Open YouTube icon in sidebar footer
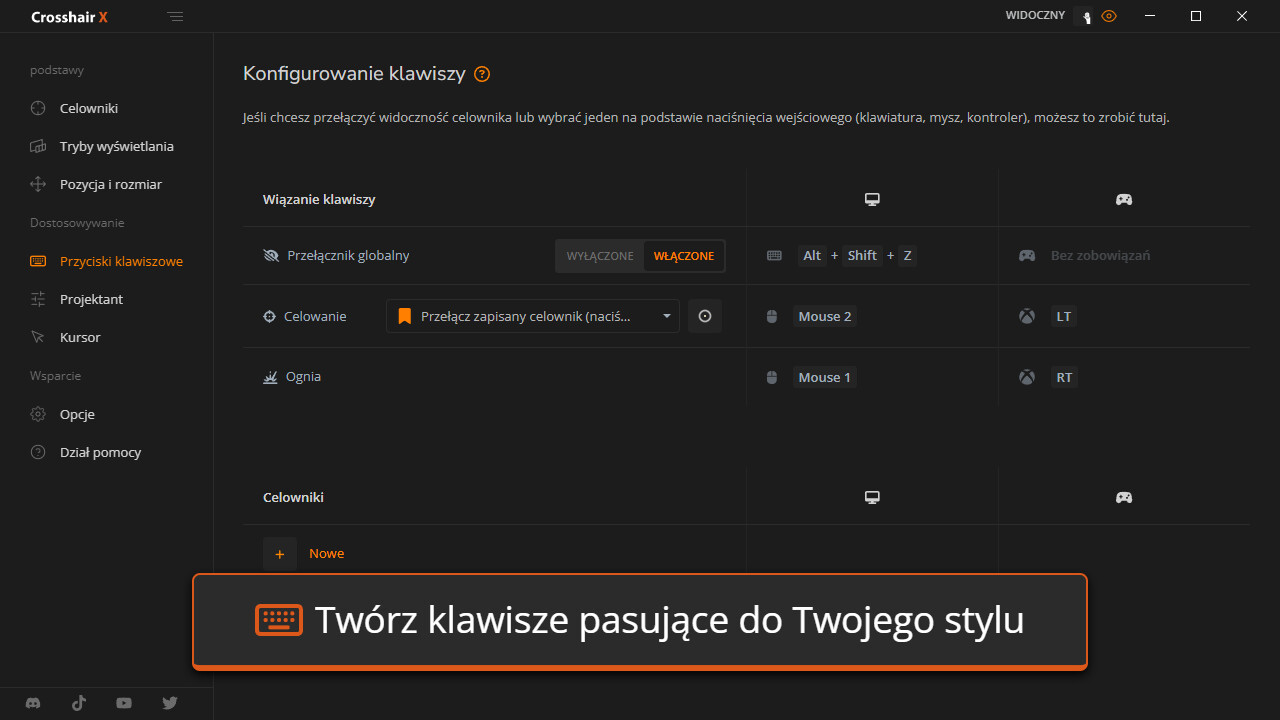Image resolution: width=1280 pixels, height=720 pixels. tap(124, 703)
